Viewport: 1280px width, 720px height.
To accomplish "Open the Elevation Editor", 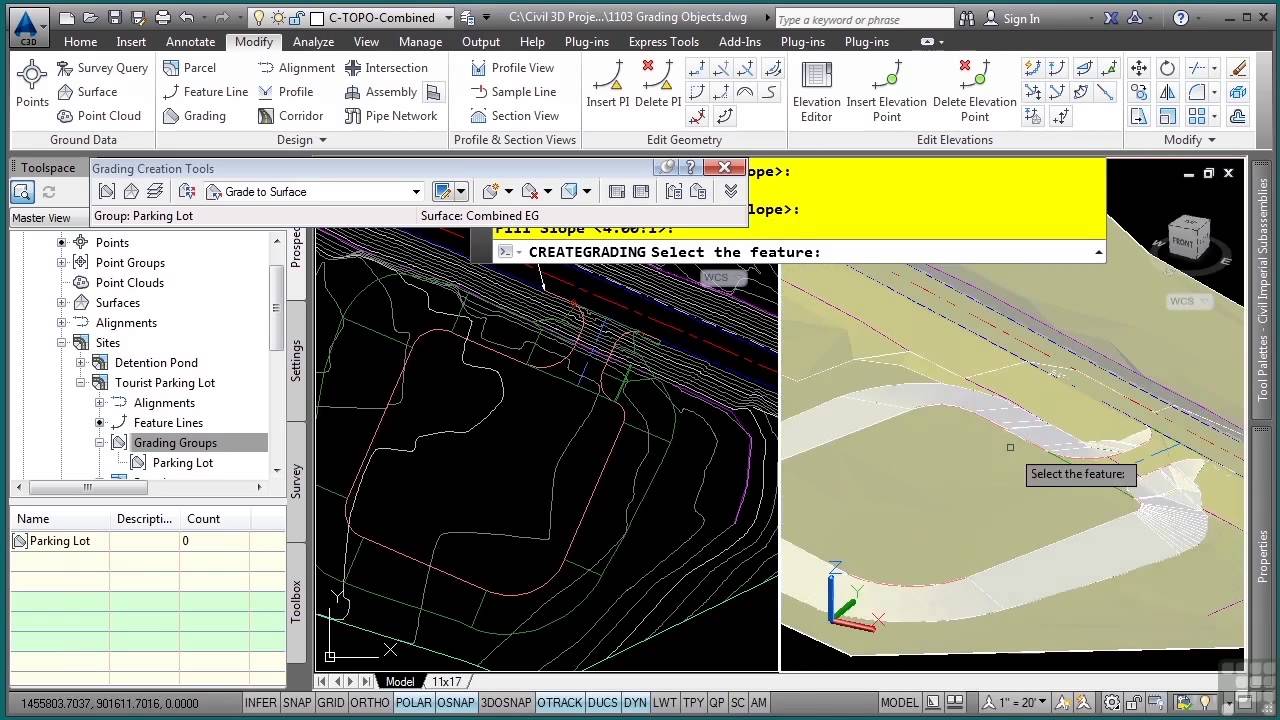I will [x=817, y=91].
